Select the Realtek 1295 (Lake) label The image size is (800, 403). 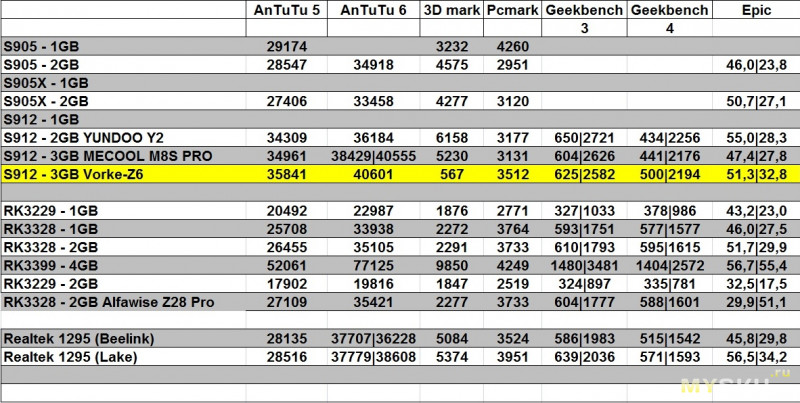point(70,357)
